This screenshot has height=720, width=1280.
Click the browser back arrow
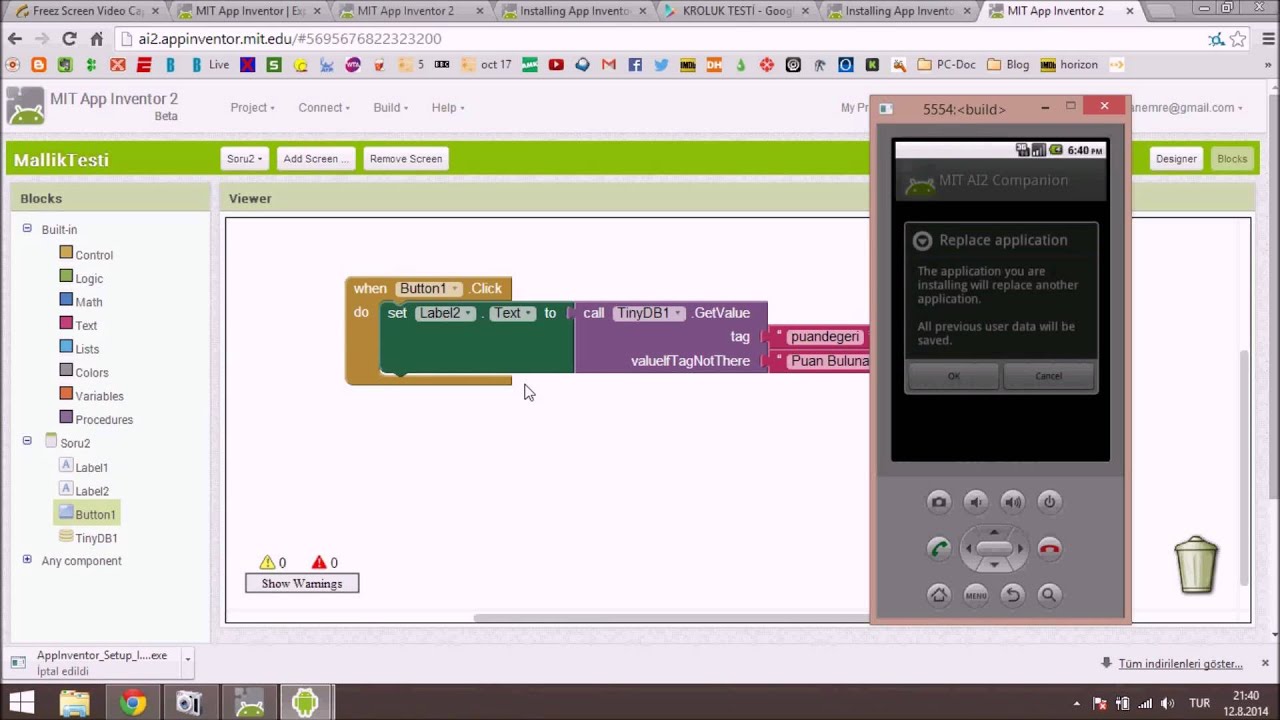point(15,39)
